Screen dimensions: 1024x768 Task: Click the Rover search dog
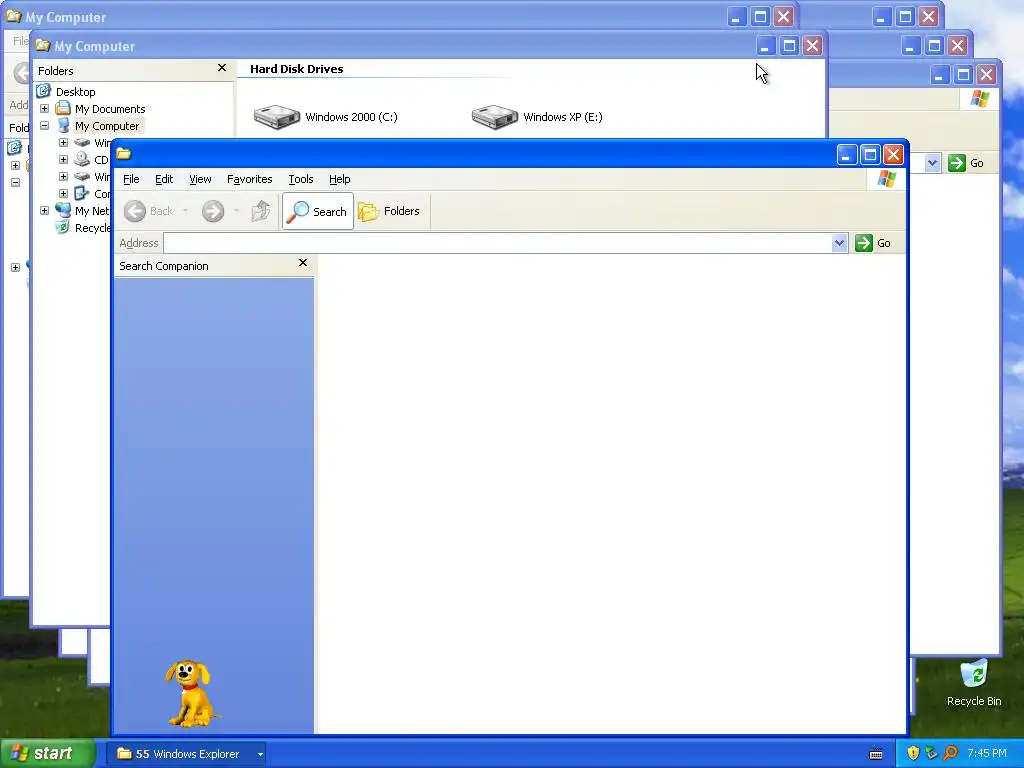point(191,693)
